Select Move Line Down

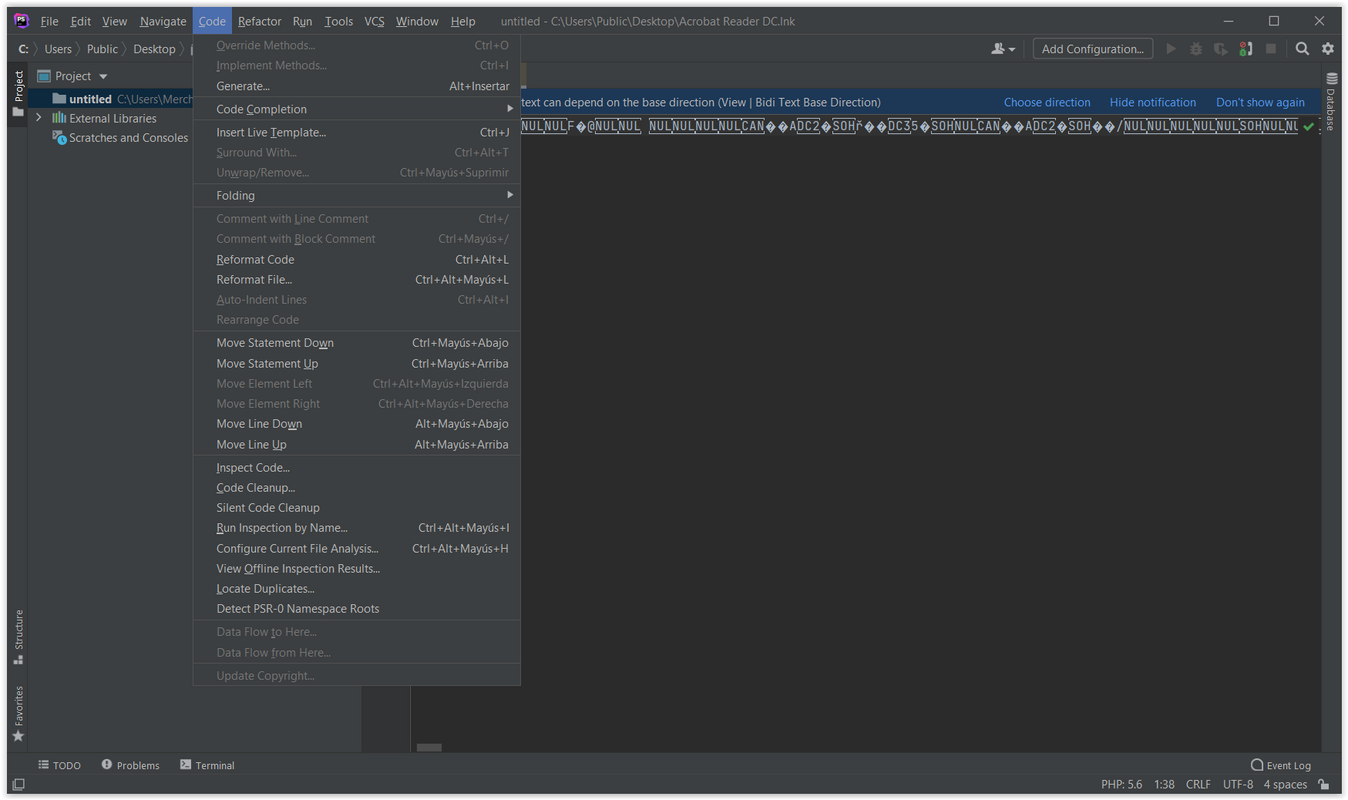(x=357, y=424)
